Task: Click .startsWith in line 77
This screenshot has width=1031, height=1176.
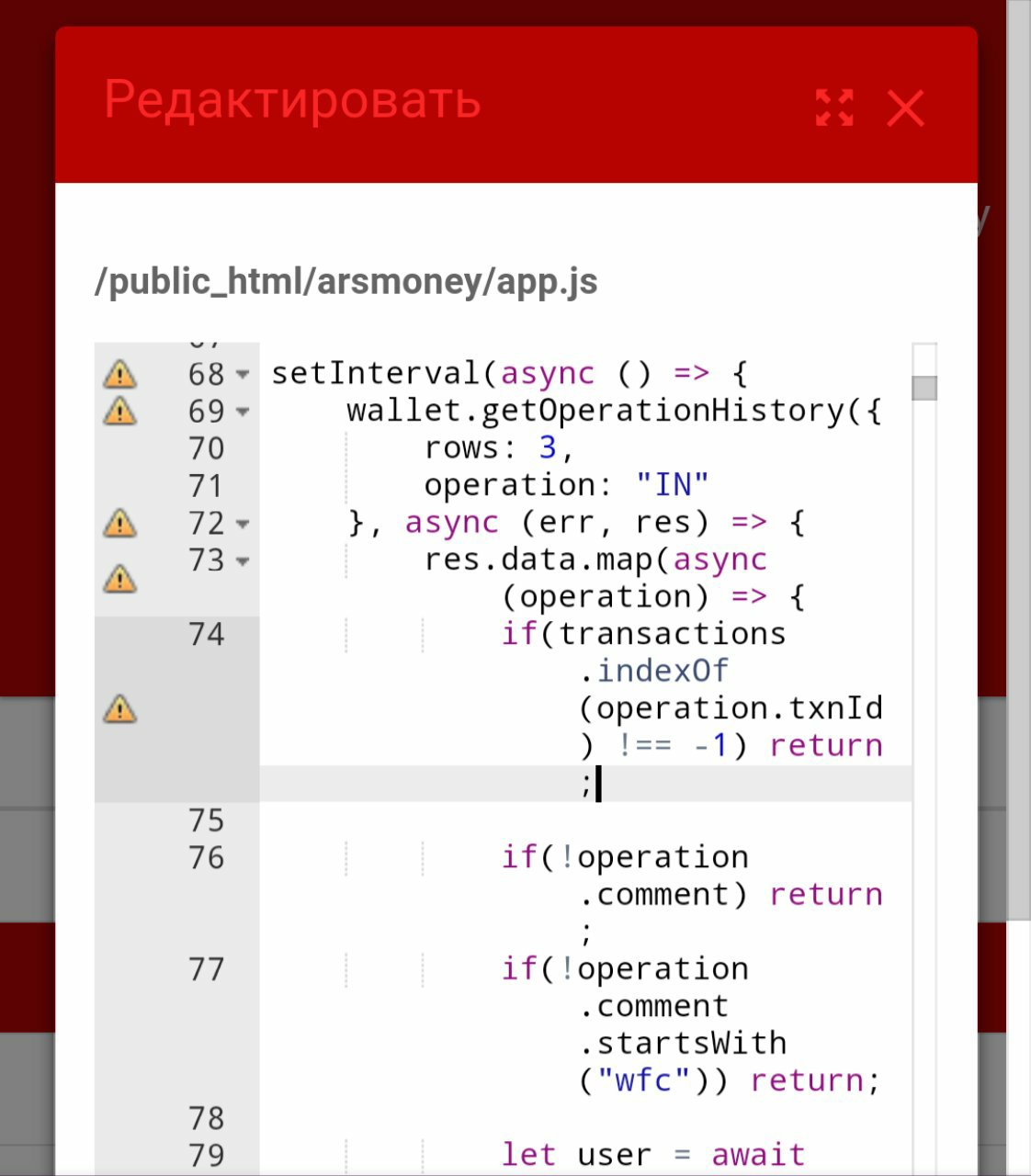Action: click(683, 1044)
